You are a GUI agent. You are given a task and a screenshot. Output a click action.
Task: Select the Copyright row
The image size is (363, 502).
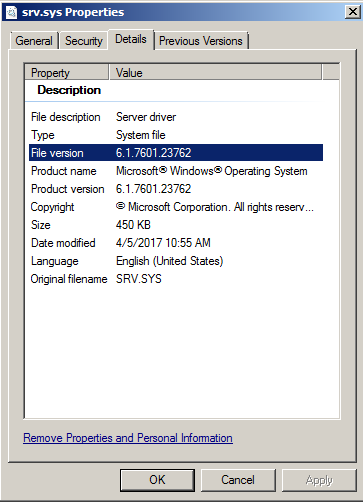pos(176,207)
